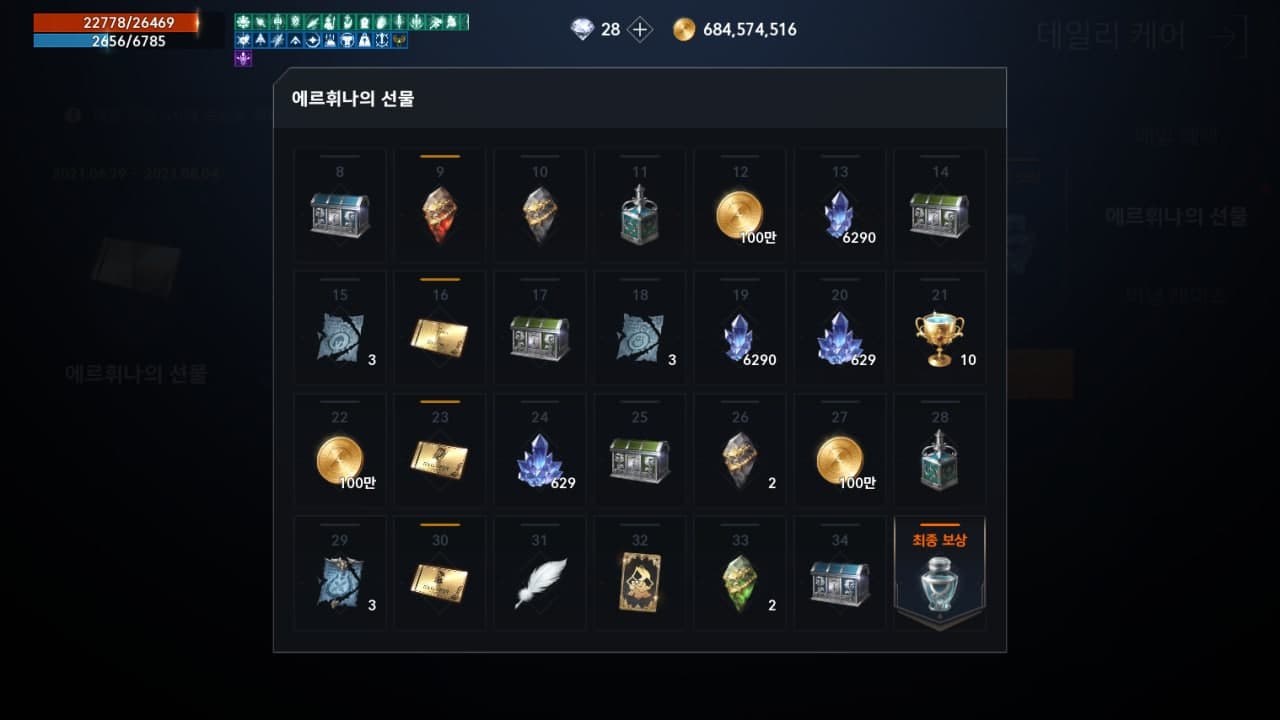The height and width of the screenshot is (720, 1280).
Task: Click the day 29 torn map fragment
Action: [x=340, y=574]
